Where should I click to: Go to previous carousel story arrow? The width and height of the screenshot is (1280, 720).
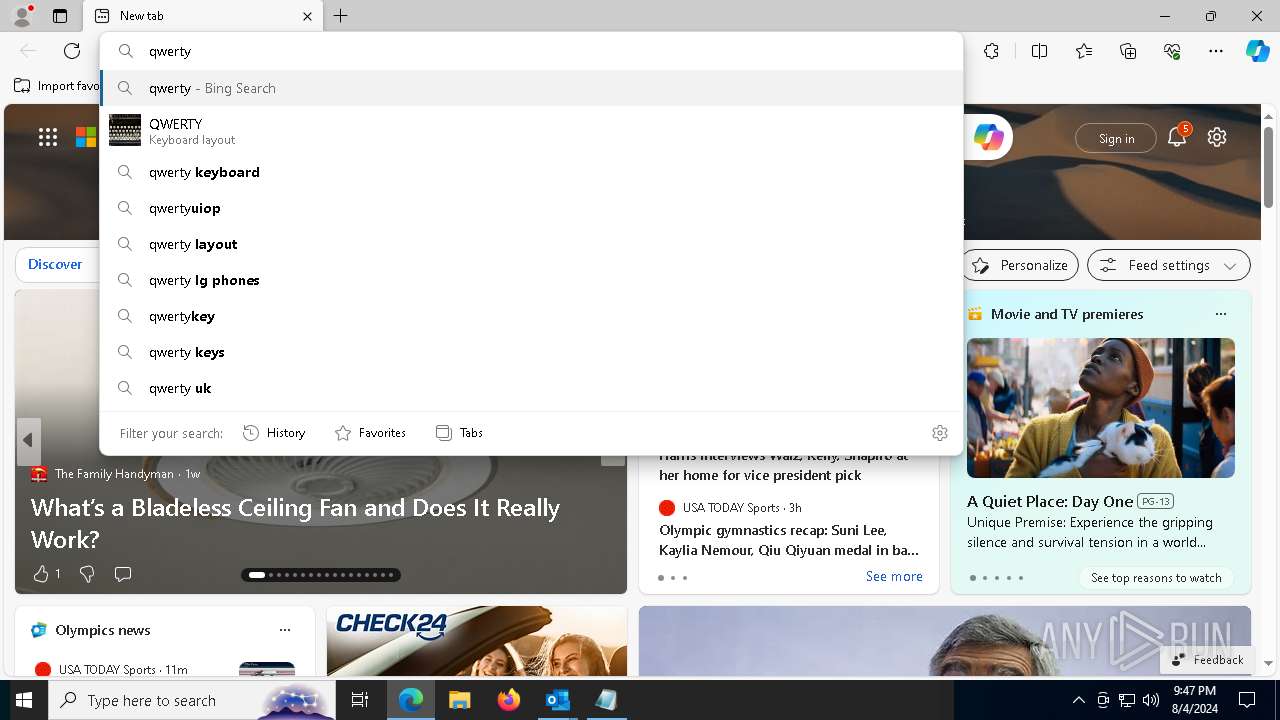(28, 441)
